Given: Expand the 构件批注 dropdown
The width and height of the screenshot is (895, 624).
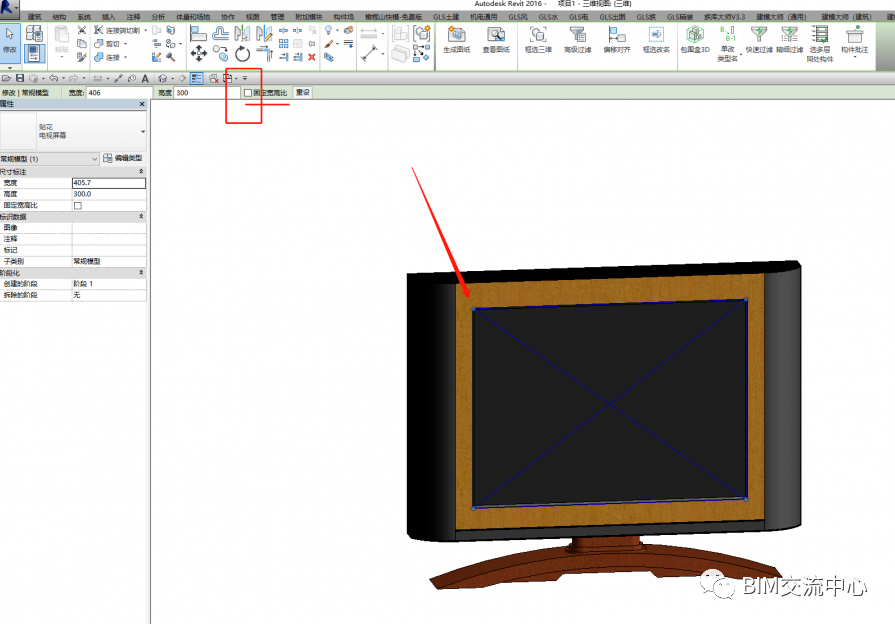Looking at the screenshot, I should 854,57.
